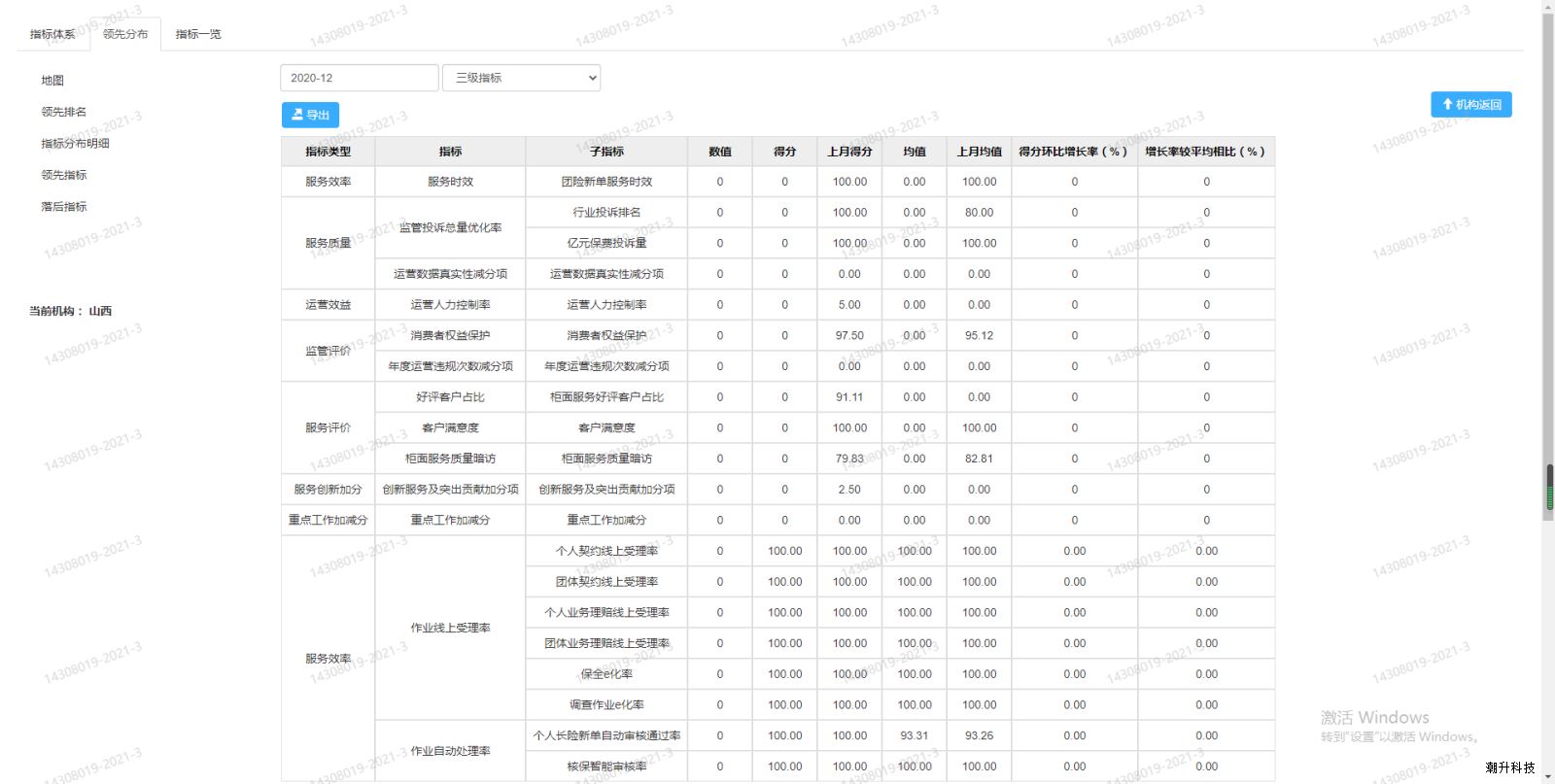Open 指标分布明细 sidebar item
This screenshot has height=784, width=1555.
pyautogui.click(x=75, y=144)
